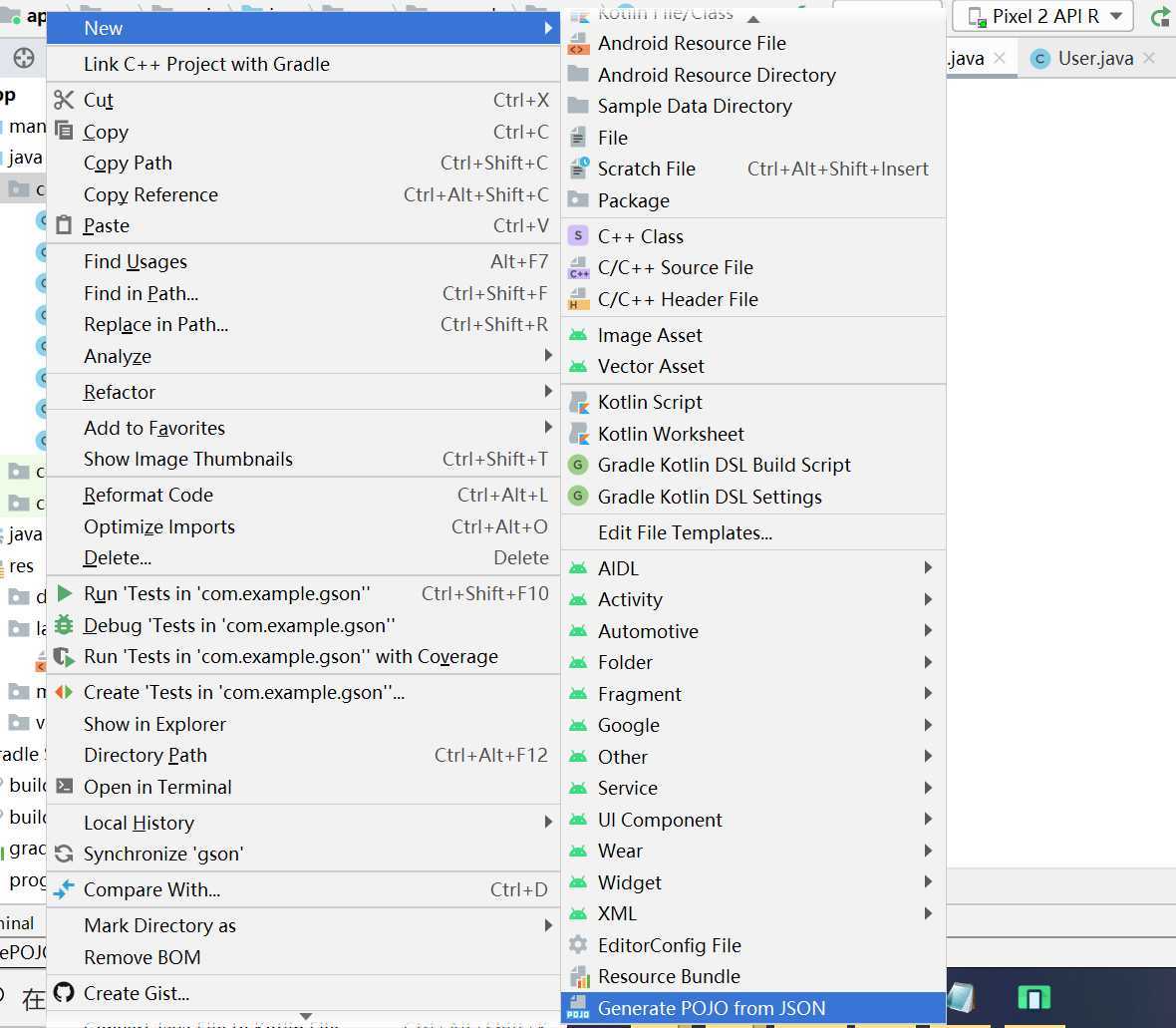Expand the Local History submenu
The image size is (1176, 1028).
click(x=303, y=823)
